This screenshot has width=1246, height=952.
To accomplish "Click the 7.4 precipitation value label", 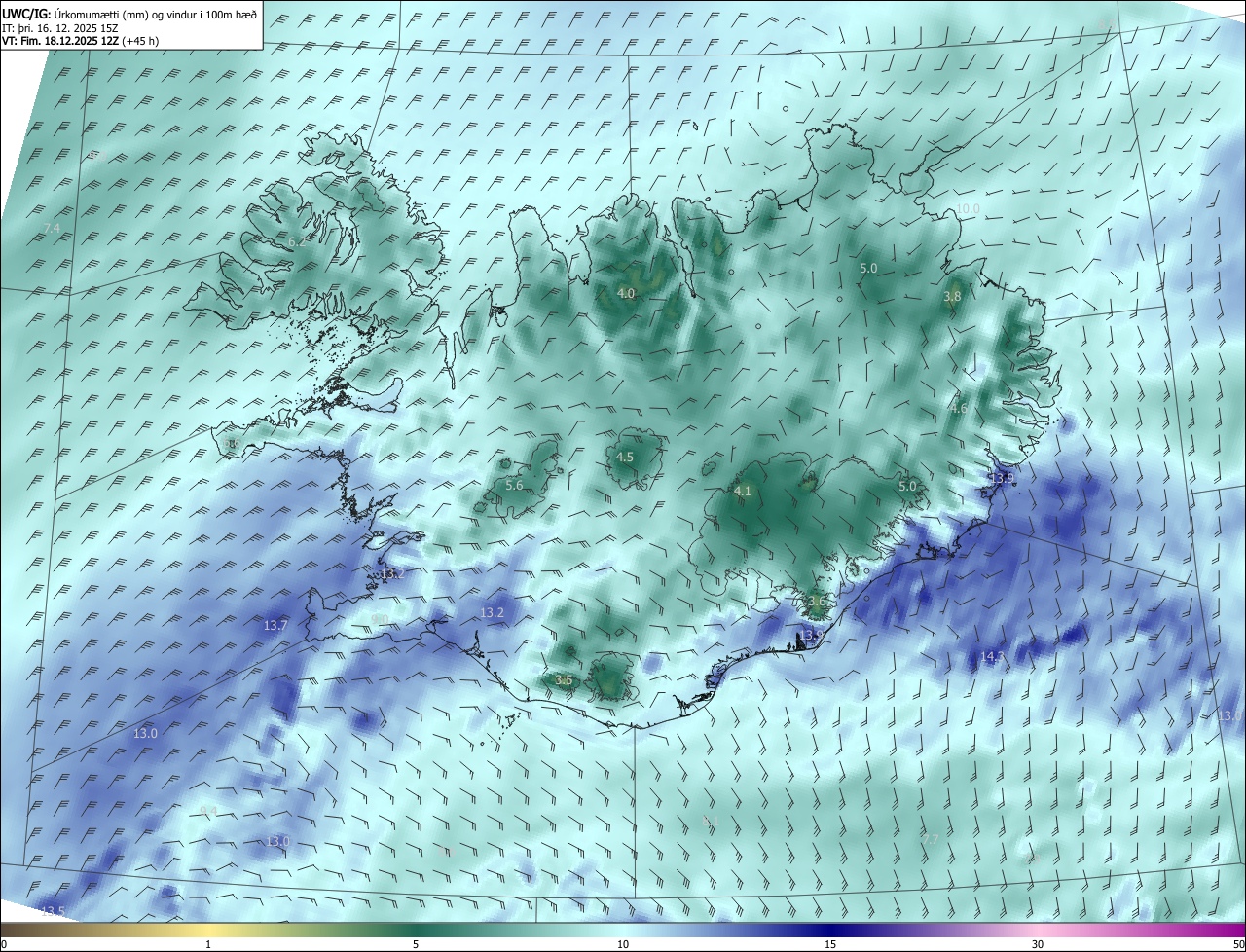I will coord(53,228).
